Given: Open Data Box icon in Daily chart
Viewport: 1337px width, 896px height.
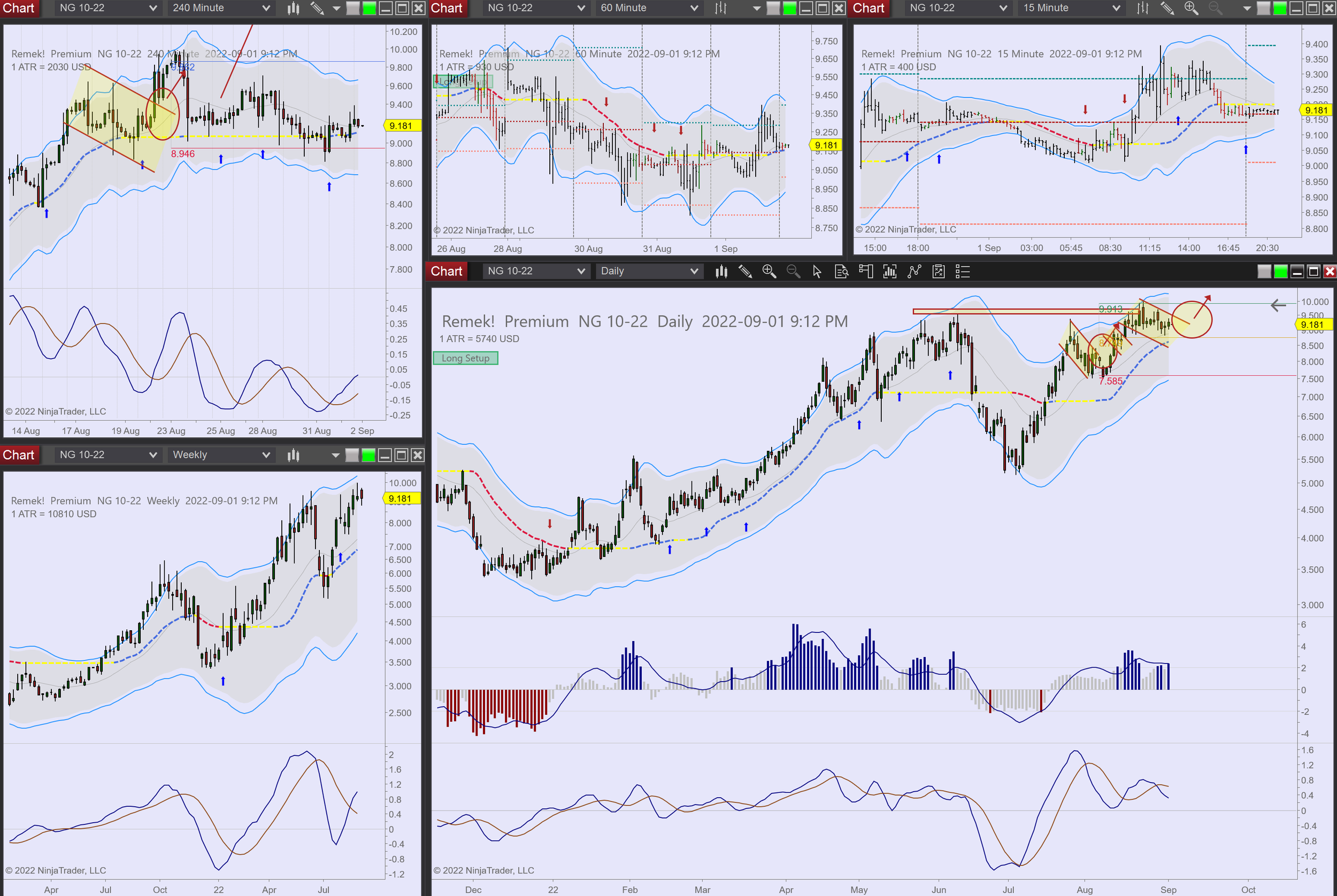Looking at the screenshot, I should (x=841, y=272).
